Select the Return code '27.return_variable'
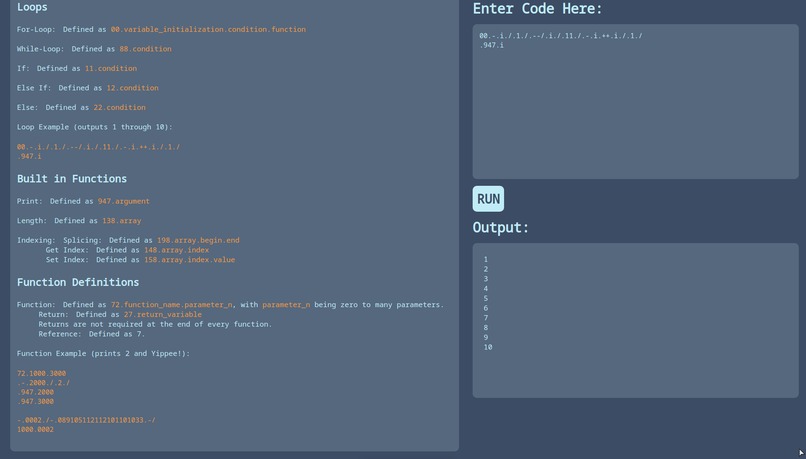The width and height of the screenshot is (806, 459). [x=163, y=315]
